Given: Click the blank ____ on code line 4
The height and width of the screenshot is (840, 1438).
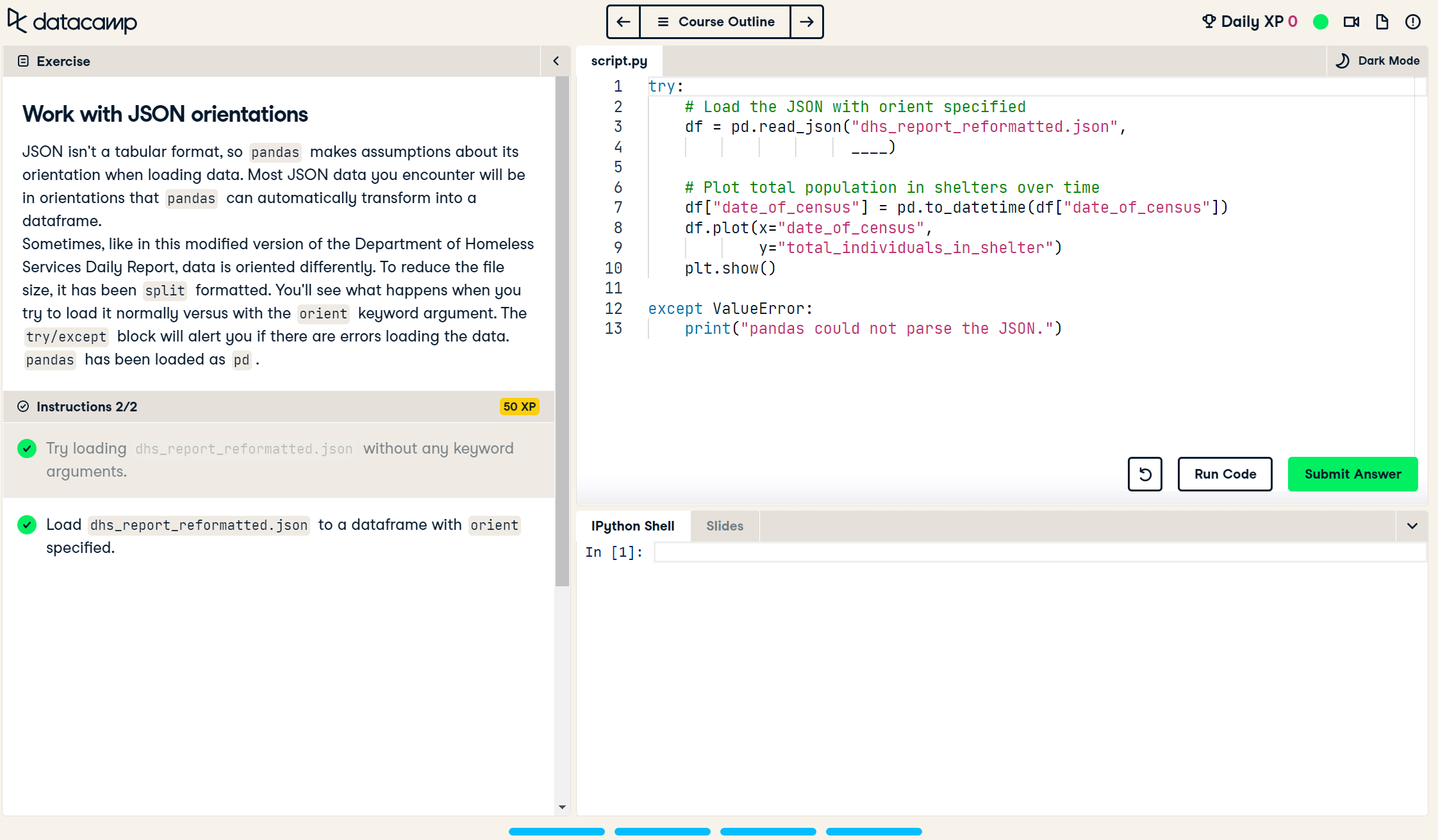Looking at the screenshot, I should tap(869, 147).
